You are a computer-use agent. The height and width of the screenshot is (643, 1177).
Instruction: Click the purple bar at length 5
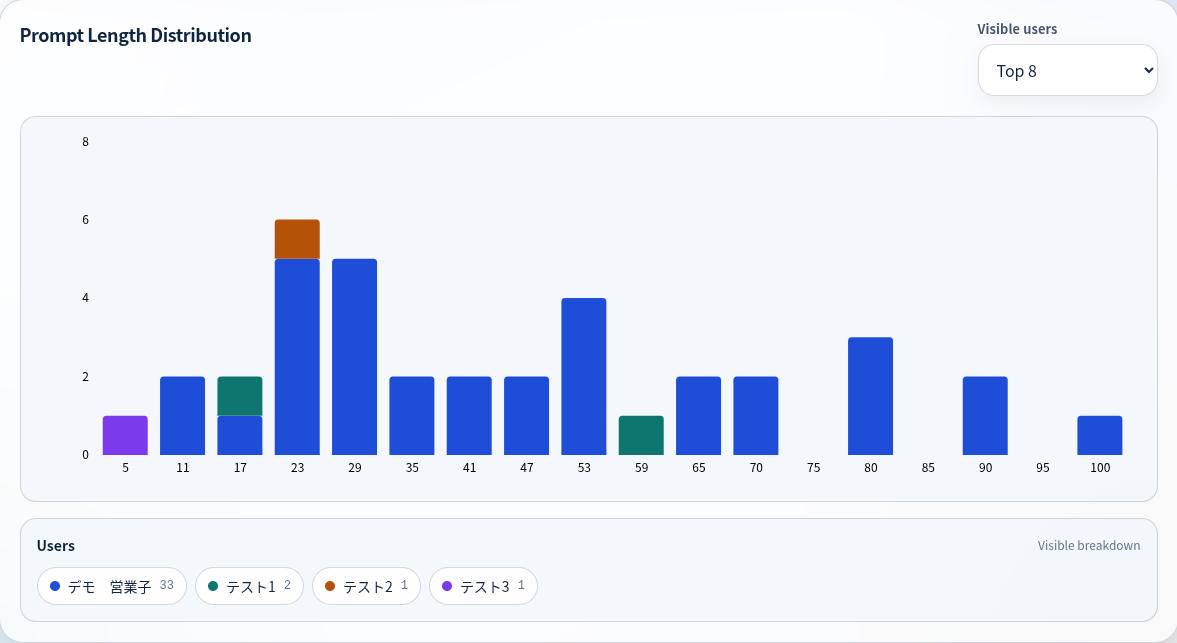pyautogui.click(x=125, y=435)
